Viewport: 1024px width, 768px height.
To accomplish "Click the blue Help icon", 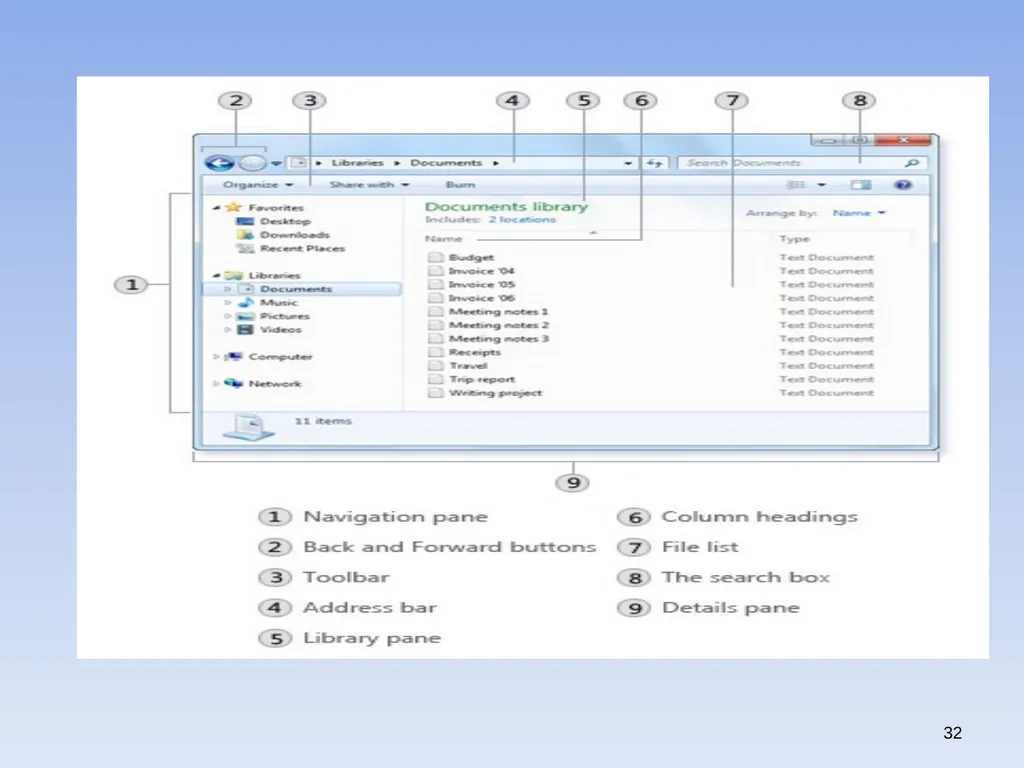I will (x=903, y=185).
